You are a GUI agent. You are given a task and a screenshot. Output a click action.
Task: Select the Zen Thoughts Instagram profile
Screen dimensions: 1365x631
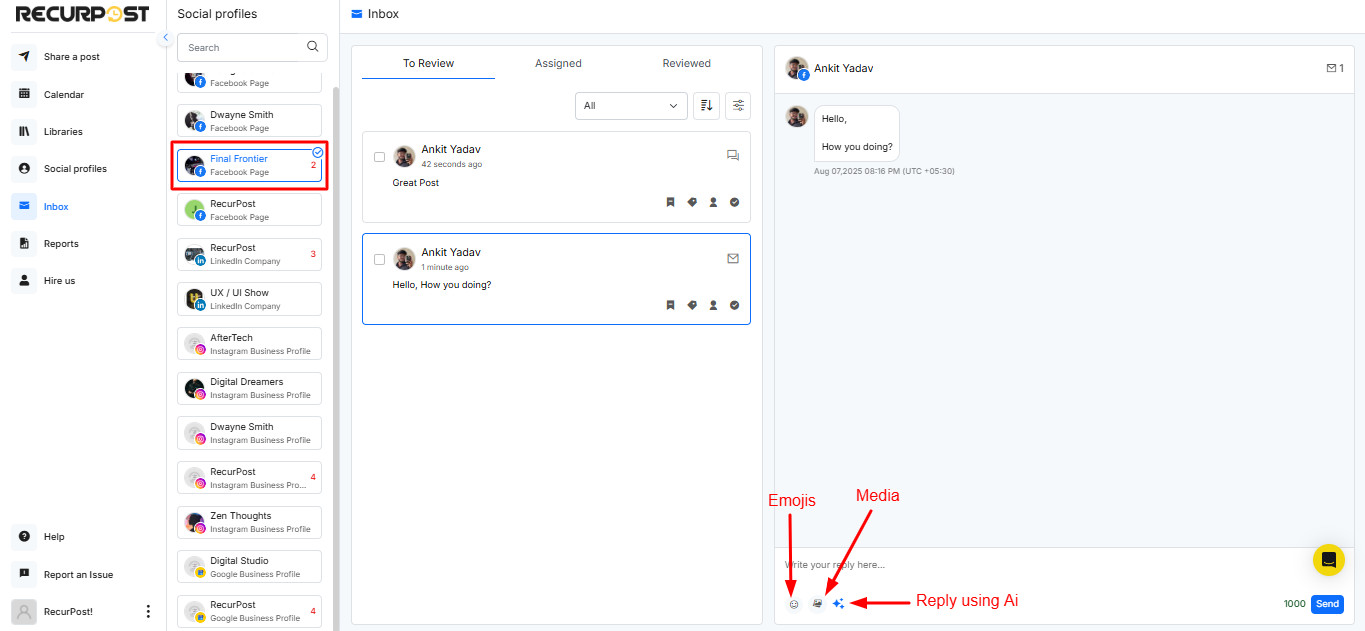tap(249, 522)
